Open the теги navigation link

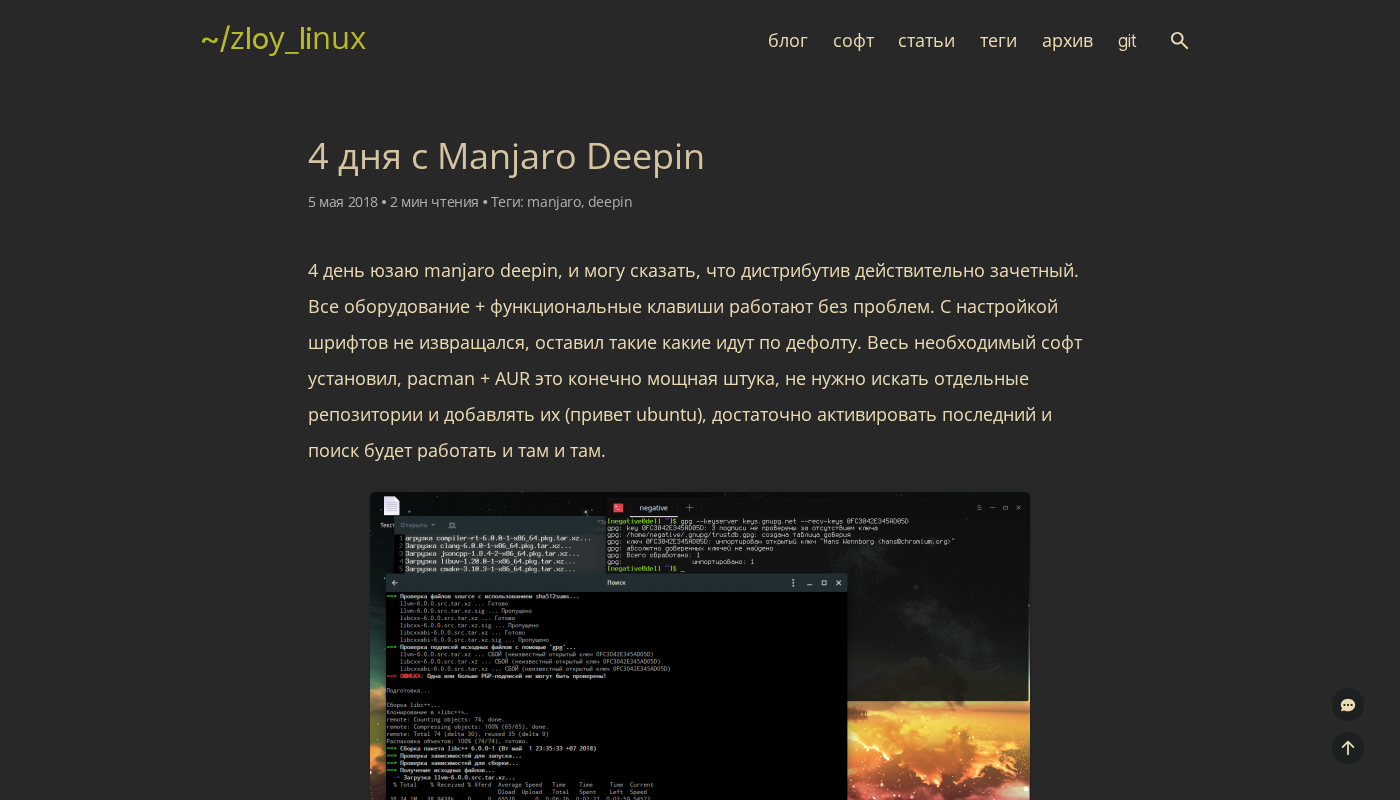998,41
